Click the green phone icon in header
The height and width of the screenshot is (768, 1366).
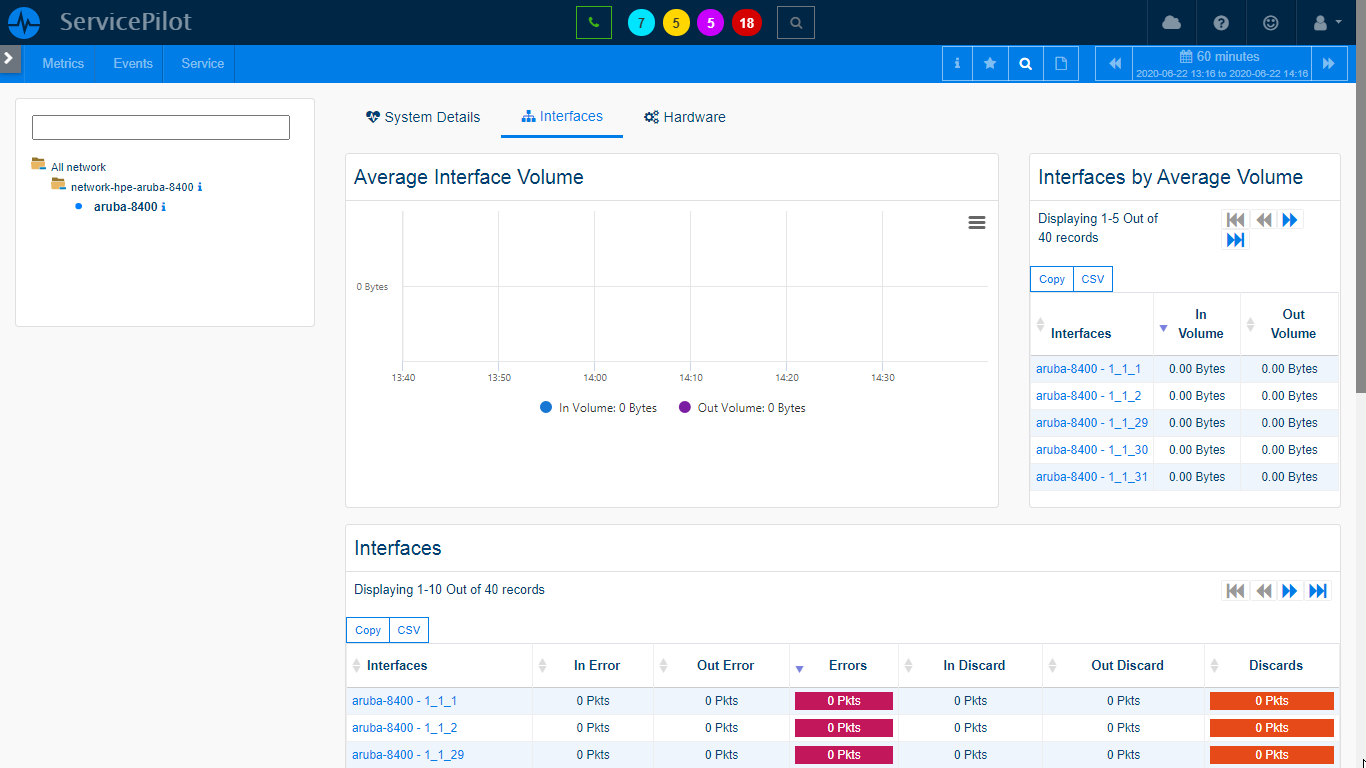click(593, 22)
